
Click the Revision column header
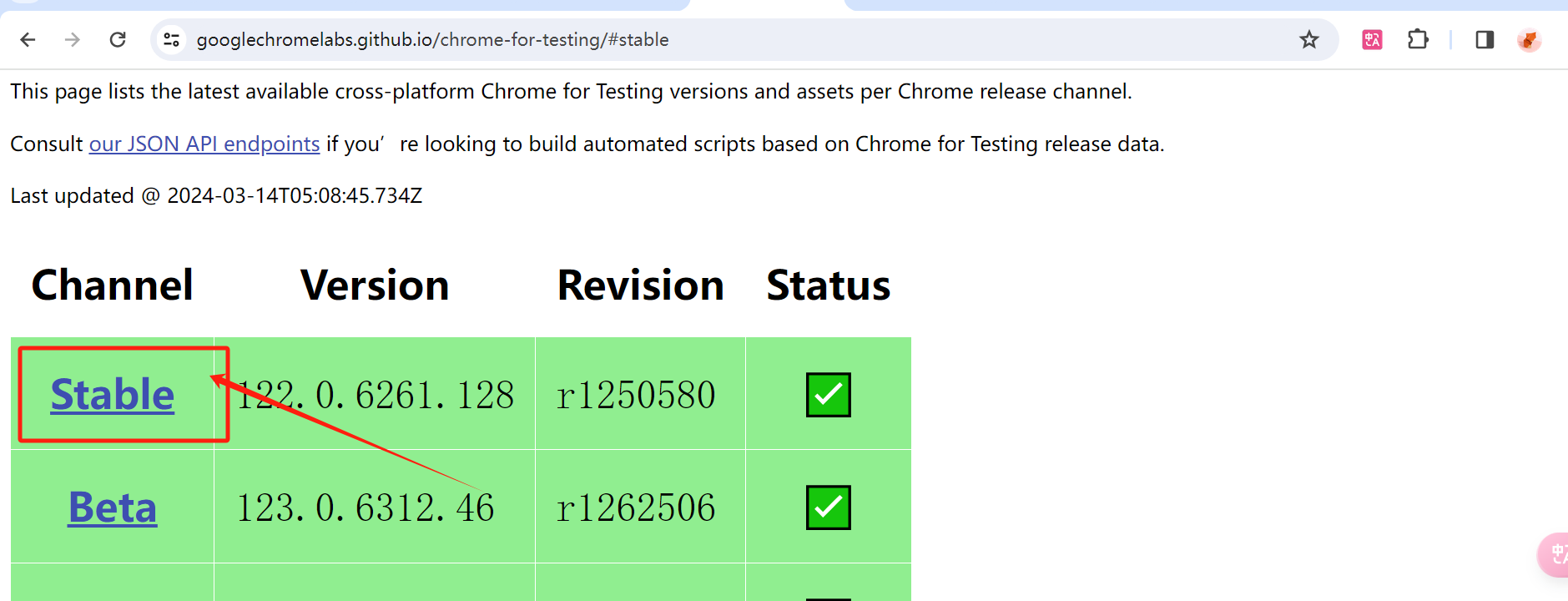pyautogui.click(x=640, y=285)
